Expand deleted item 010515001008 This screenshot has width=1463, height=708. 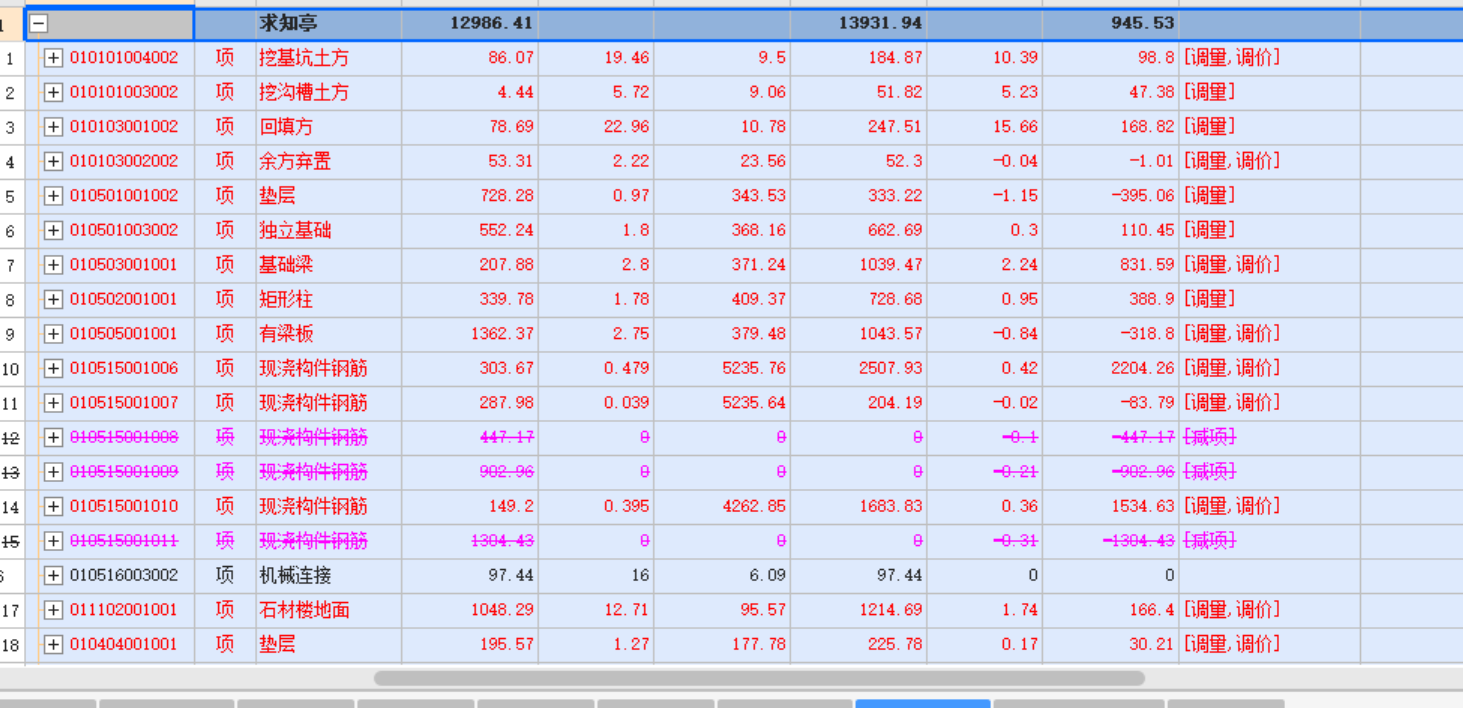point(53,437)
